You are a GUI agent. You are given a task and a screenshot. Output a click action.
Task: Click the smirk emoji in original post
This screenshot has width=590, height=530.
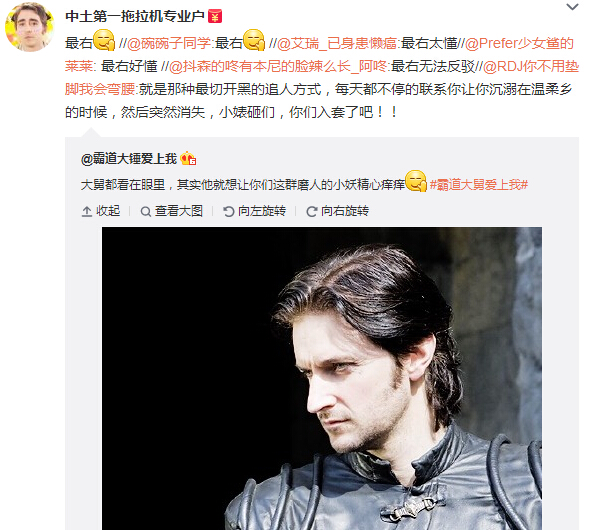click(x=416, y=181)
